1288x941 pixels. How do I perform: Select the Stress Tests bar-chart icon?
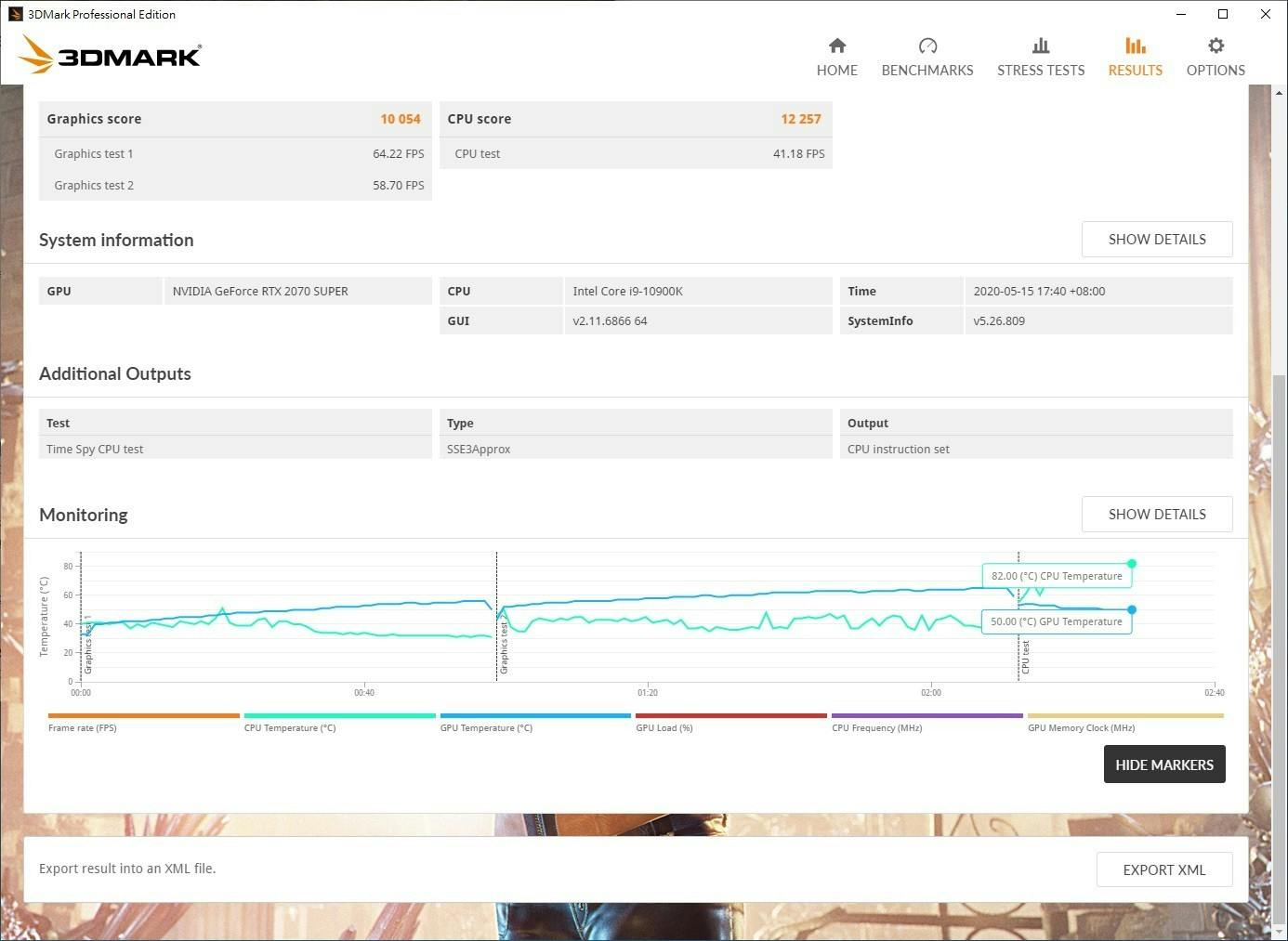(1041, 46)
